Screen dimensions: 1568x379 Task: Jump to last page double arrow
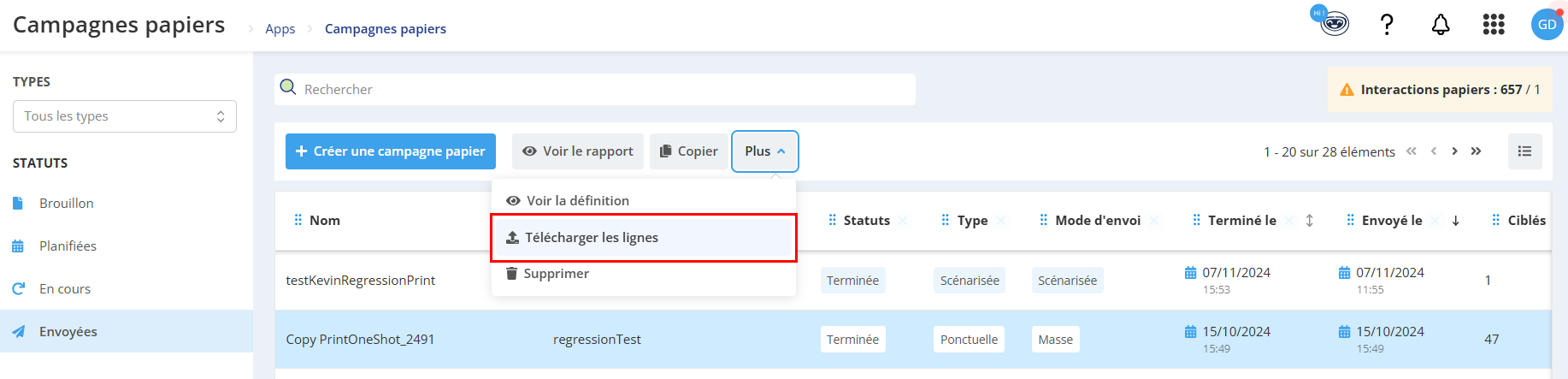[x=1476, y=151]
